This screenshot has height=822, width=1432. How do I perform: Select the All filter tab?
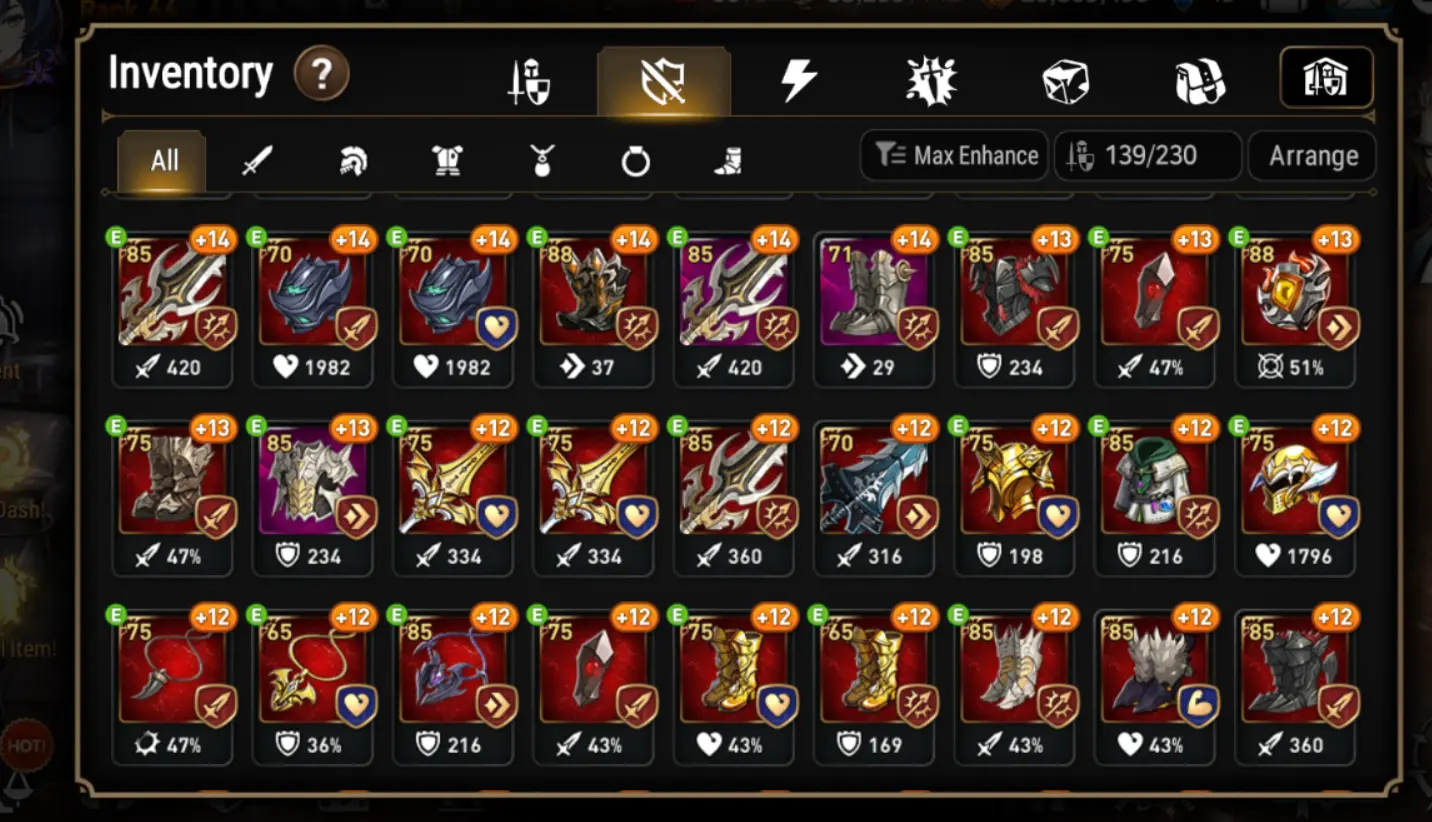163,161
